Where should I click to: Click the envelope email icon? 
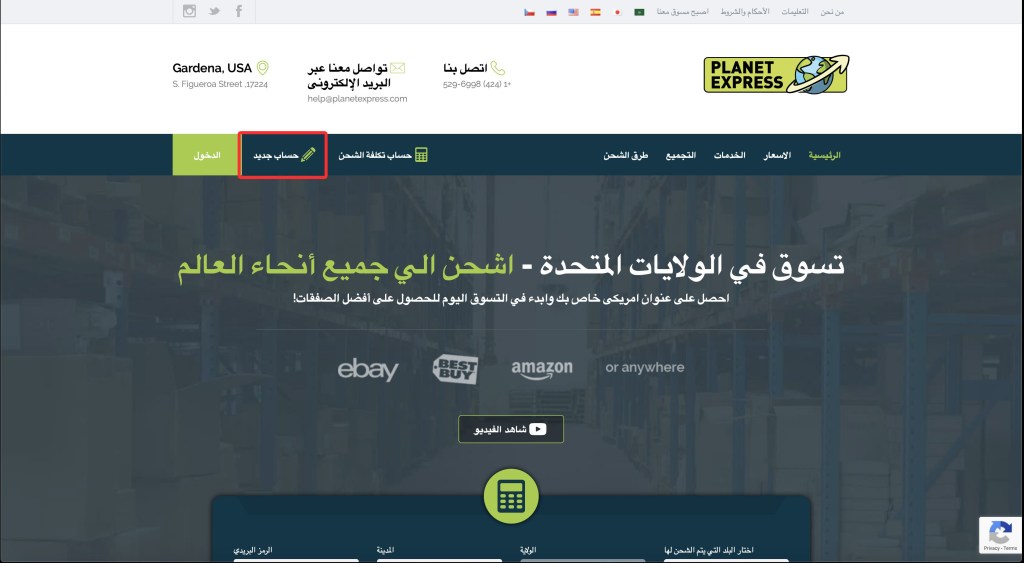[398, 68]
